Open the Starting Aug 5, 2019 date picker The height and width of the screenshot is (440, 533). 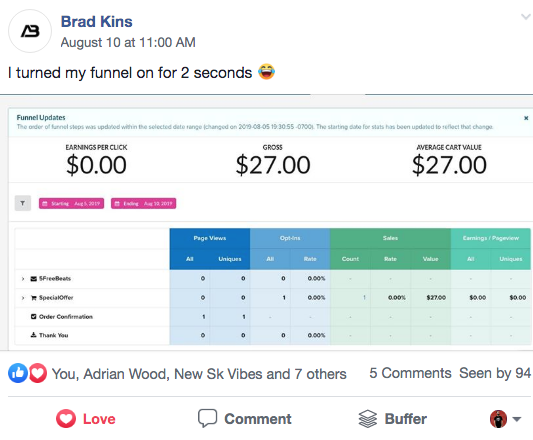point(71,203)
